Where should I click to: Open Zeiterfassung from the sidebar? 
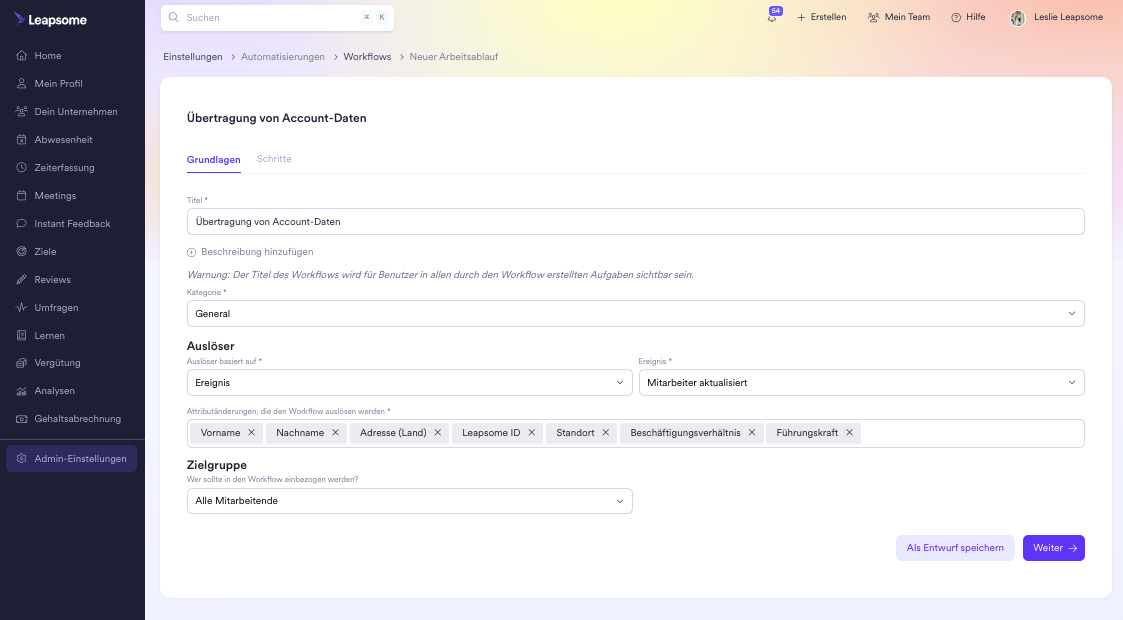click(62, 168)
